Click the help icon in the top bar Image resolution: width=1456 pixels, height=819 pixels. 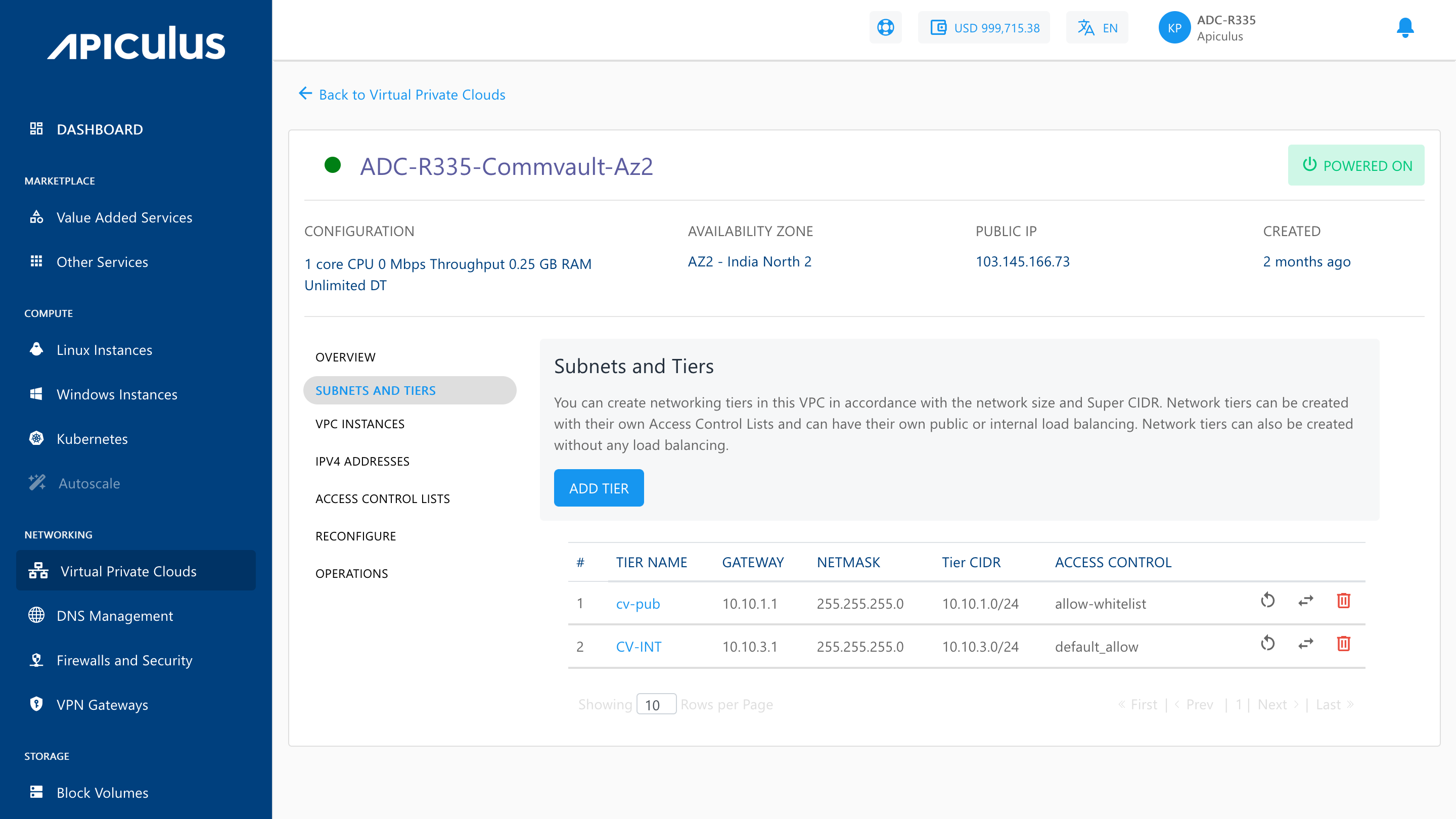click(x=885, y=27)
